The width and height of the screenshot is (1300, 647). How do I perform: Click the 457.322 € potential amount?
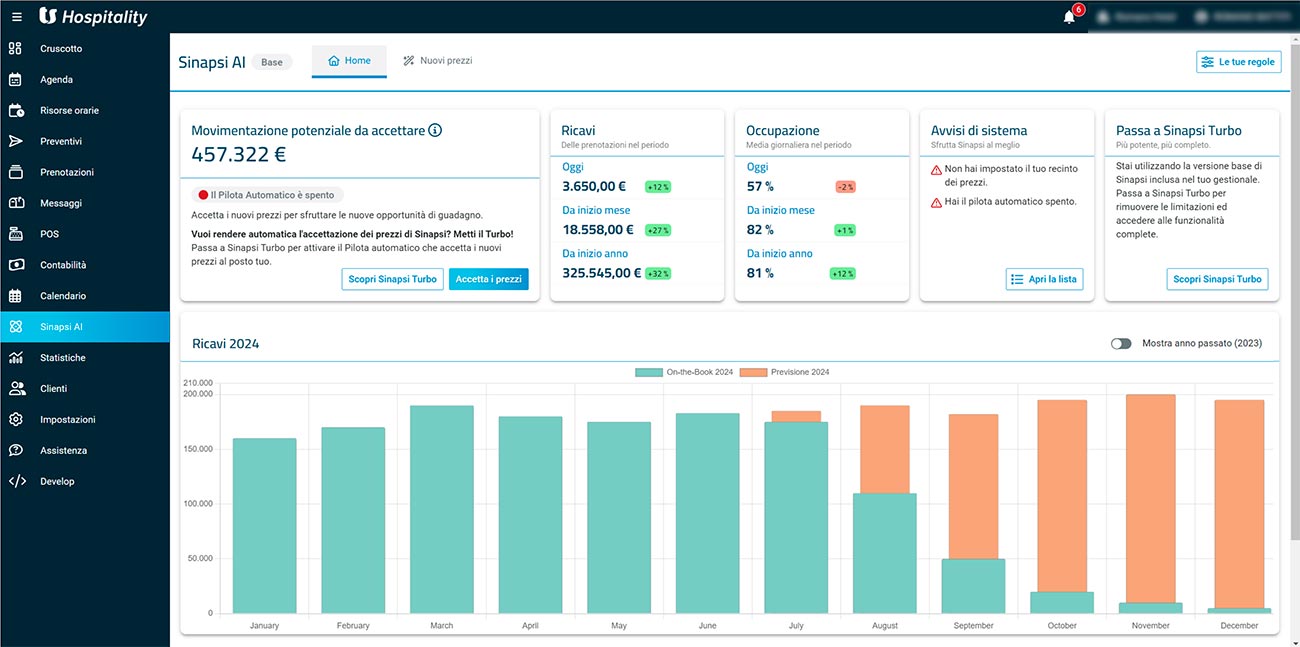click(239, 155)
